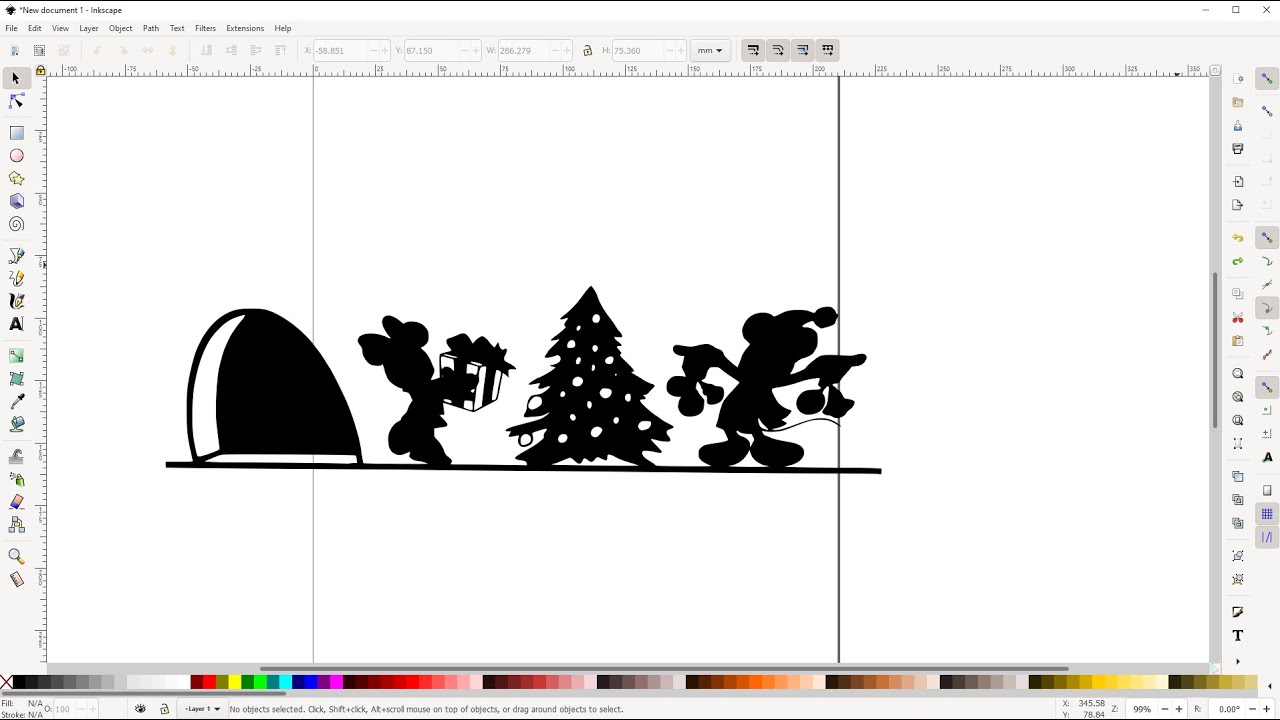This screenshot has height=720, width=1280.
Task: Open the Layer menu
Action: (89, 28)
